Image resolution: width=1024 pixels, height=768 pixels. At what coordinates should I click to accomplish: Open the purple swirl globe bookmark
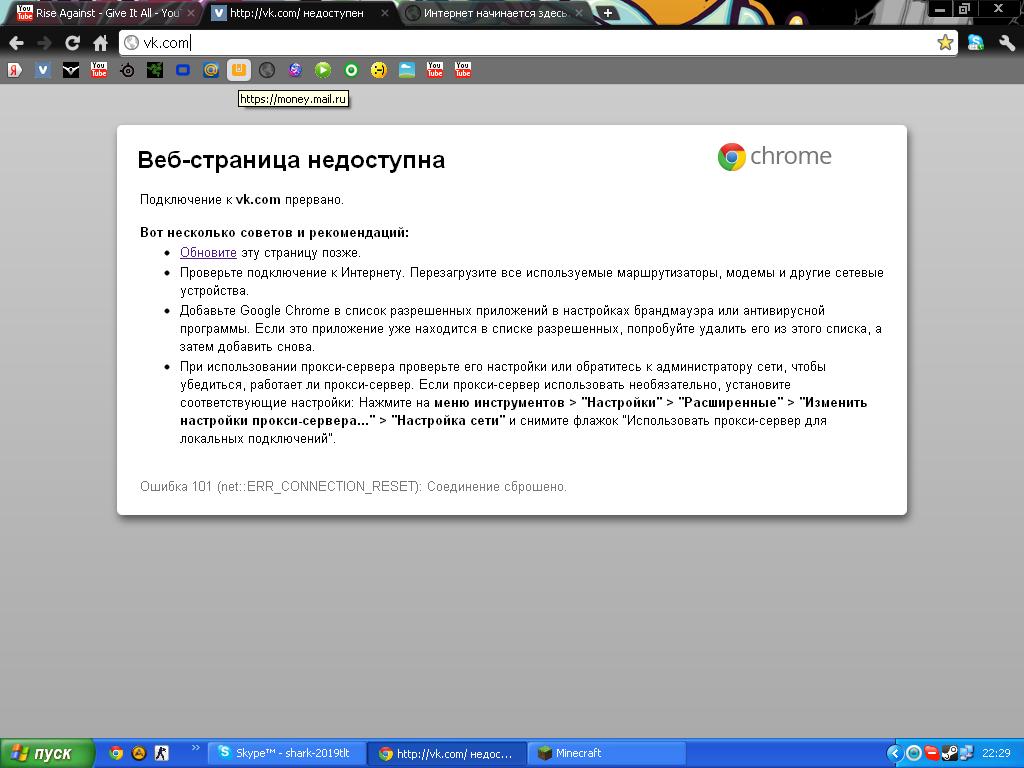pyautogui.click(x=295, y=70)
